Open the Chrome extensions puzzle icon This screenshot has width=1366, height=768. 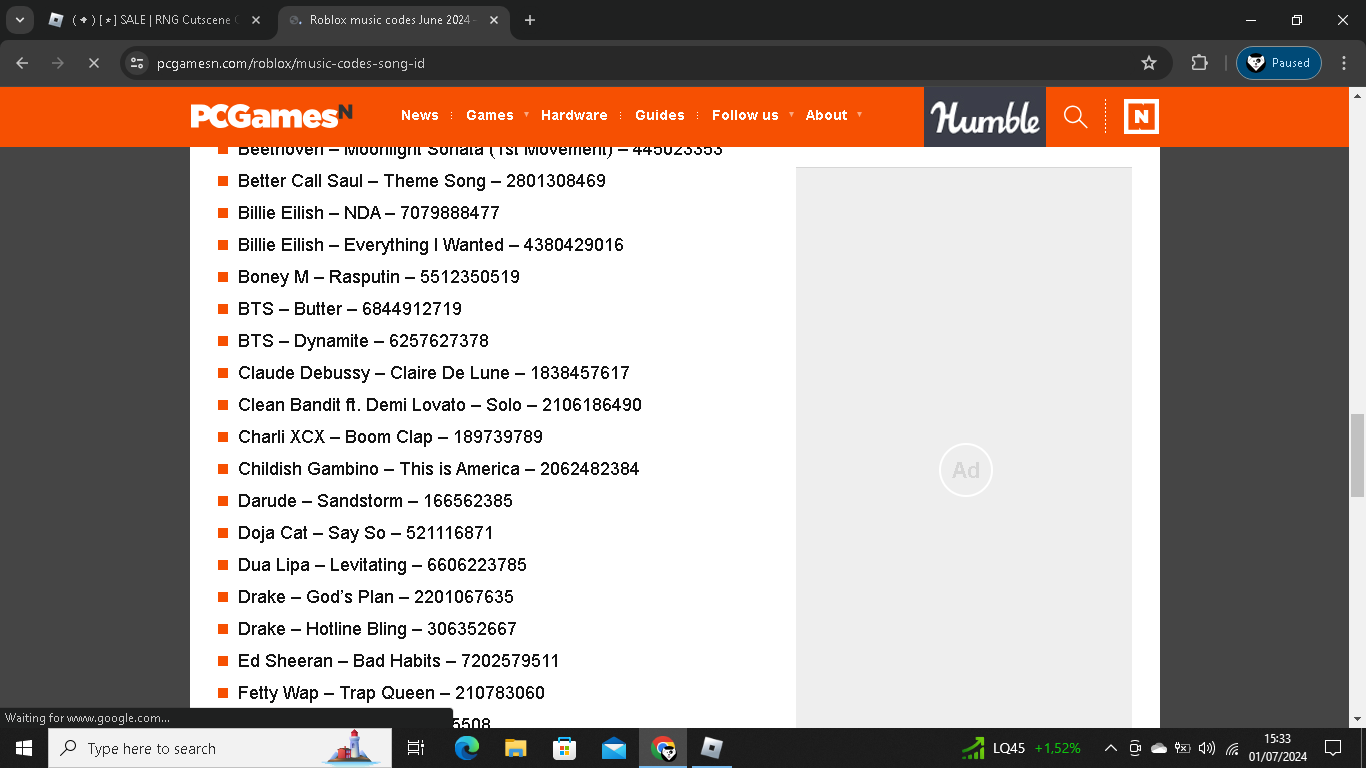pyautogui.click(x=1199, y=63)
